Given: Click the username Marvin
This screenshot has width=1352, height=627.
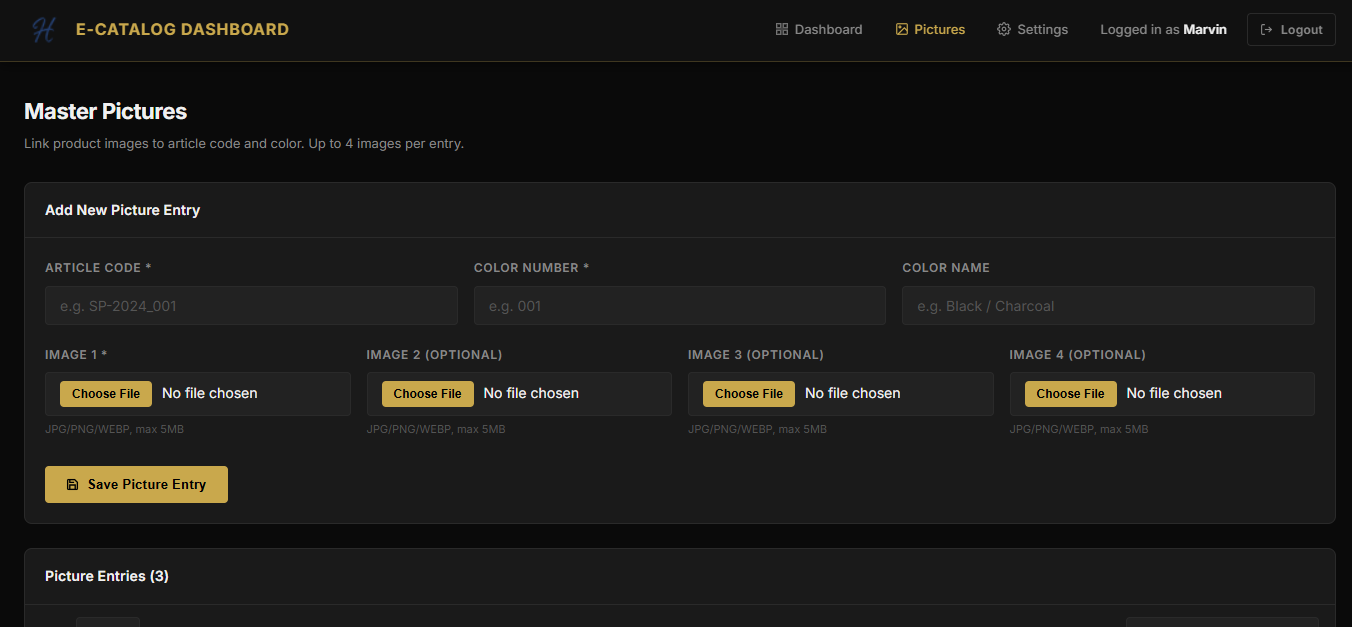Looking at the screenshot, I should (1205, 30).
